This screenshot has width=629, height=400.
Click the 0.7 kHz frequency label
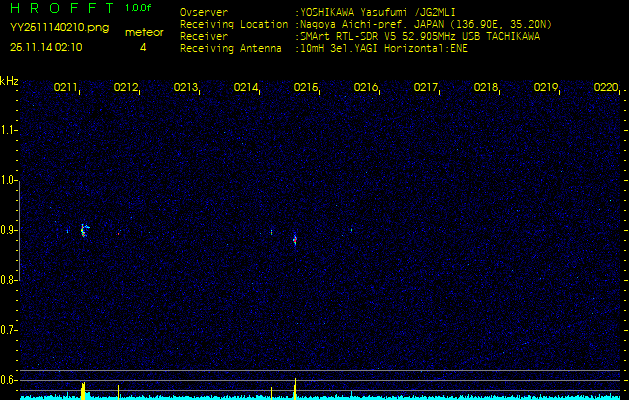9,329
